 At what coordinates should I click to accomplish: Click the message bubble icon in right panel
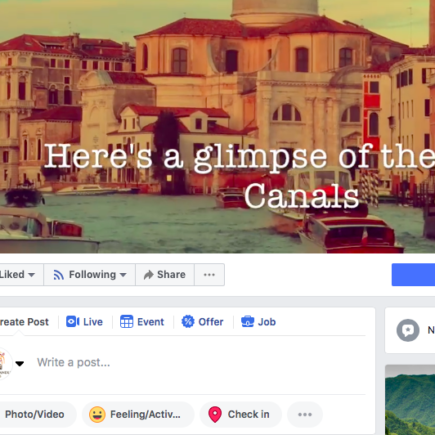(408, 330)
